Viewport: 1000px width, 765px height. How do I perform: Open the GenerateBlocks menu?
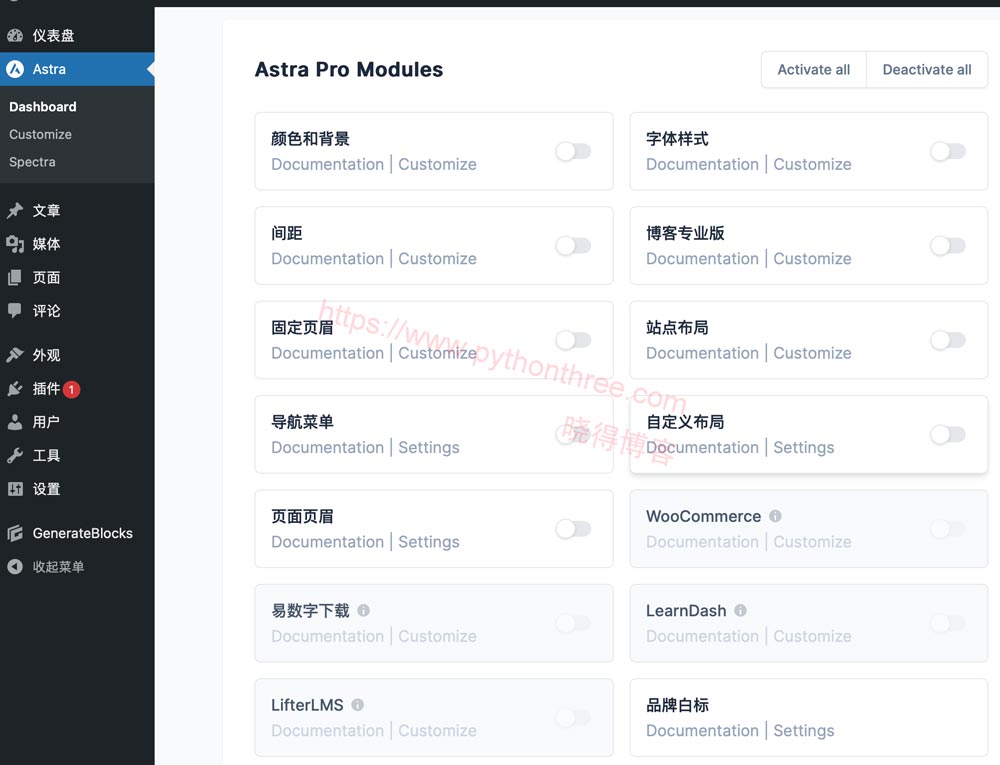click(x=77, y=533)
